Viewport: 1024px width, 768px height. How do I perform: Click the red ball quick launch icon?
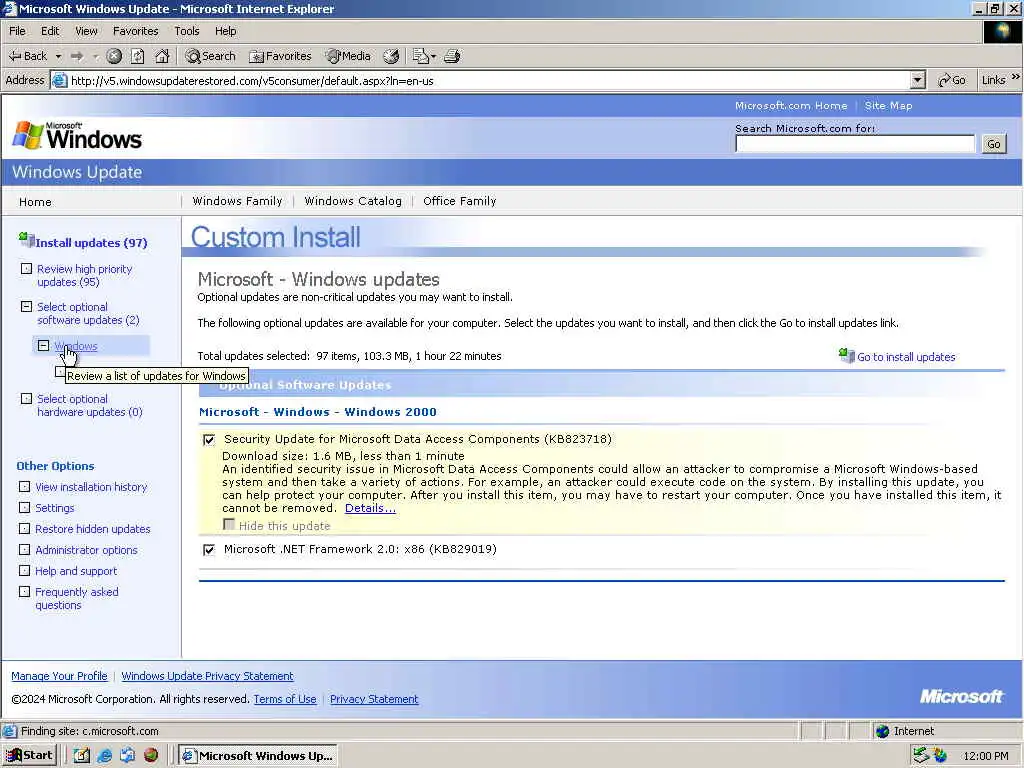[x=151, y=756]
